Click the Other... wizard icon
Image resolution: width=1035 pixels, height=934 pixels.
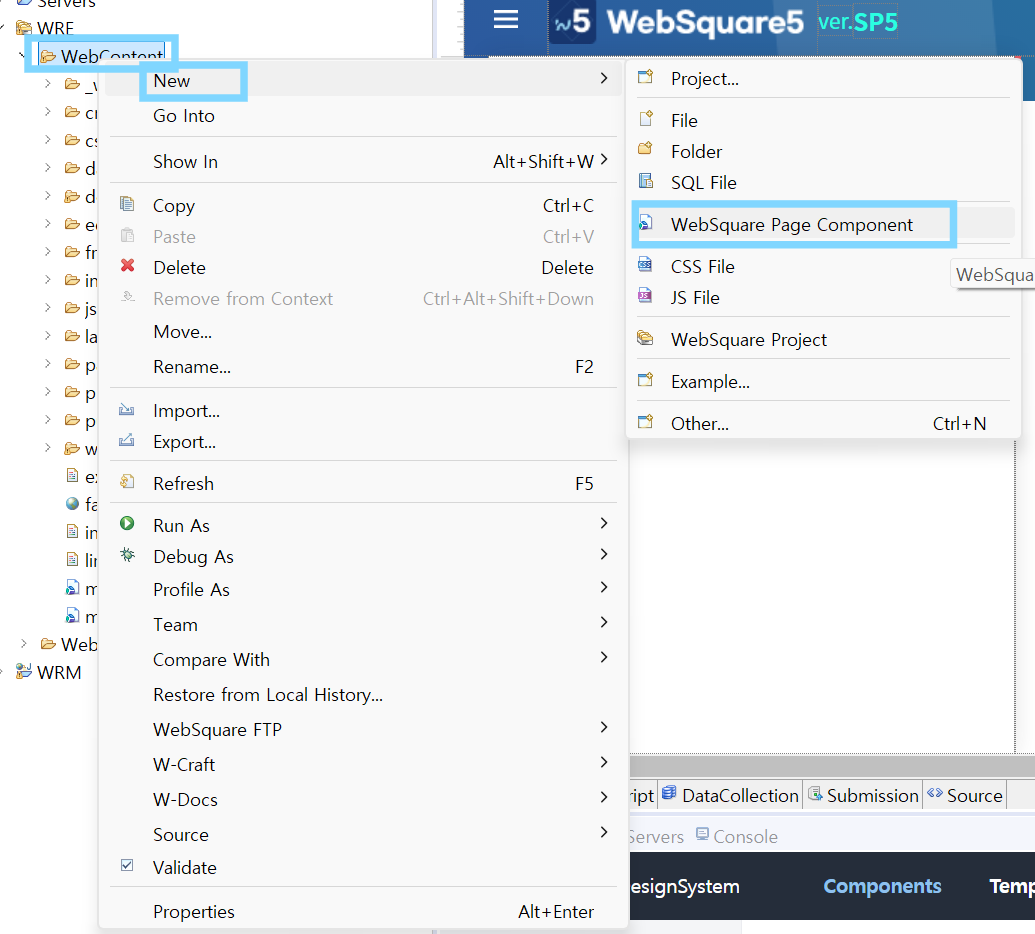click(x=646, y=422)
